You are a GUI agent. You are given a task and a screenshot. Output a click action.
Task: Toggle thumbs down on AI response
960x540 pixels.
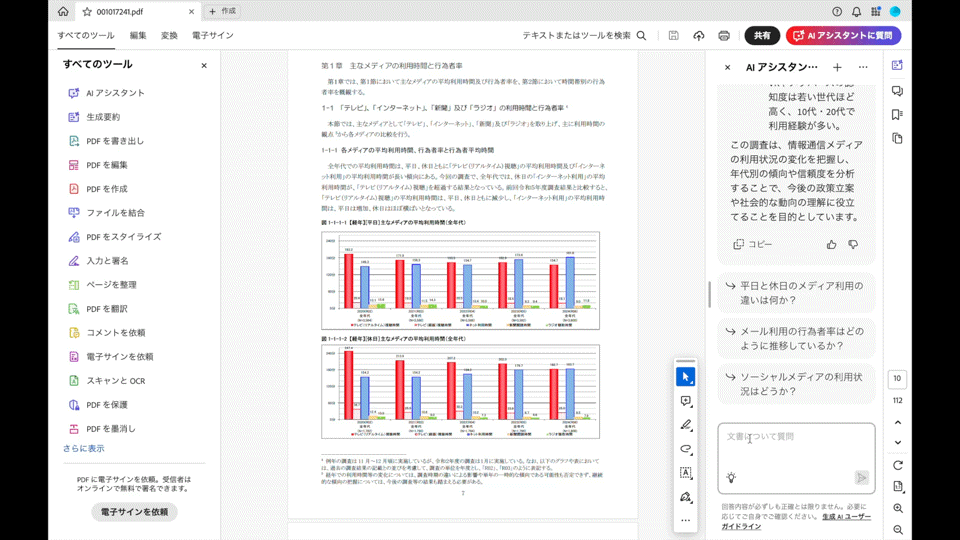(853, 244)
